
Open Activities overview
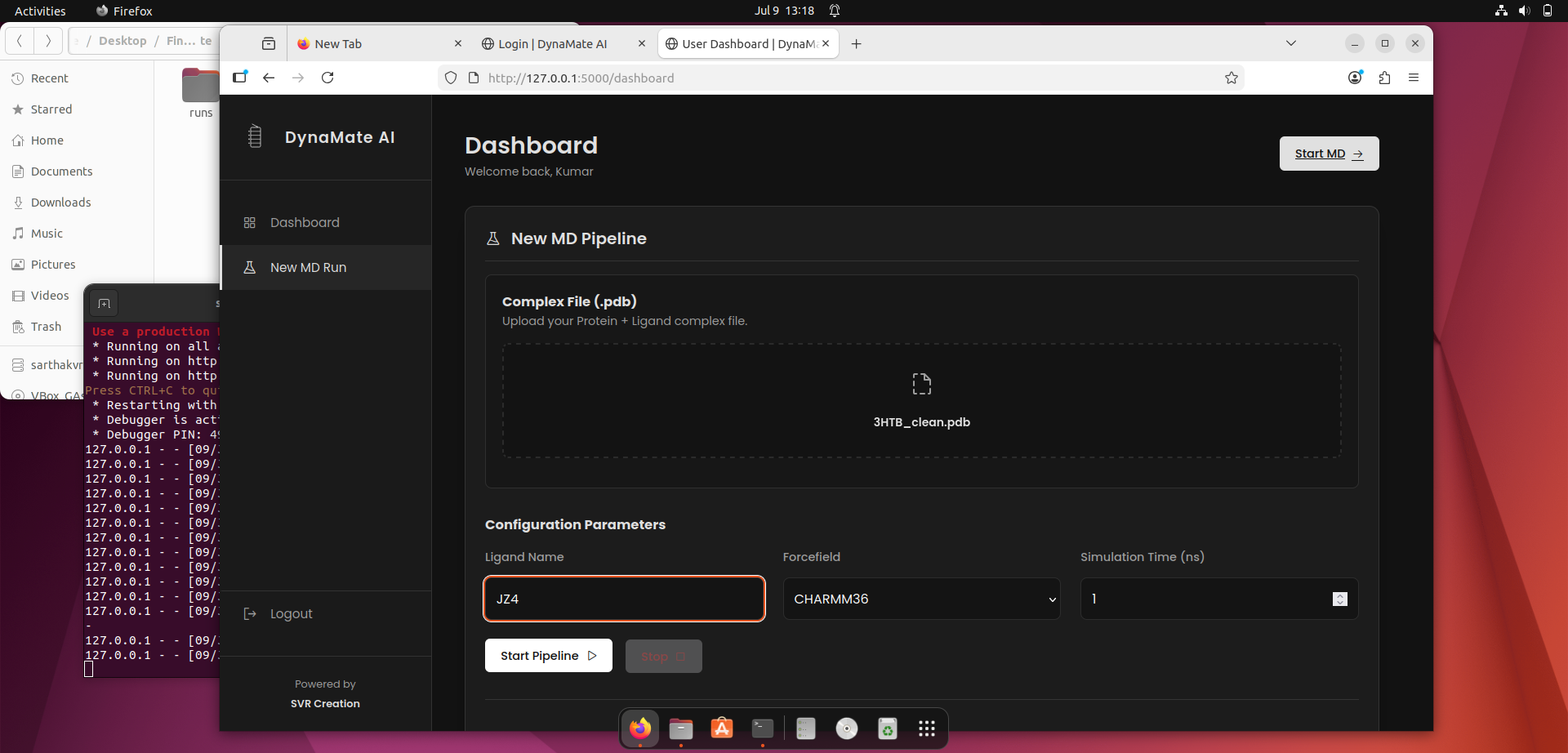click(40, 11)
